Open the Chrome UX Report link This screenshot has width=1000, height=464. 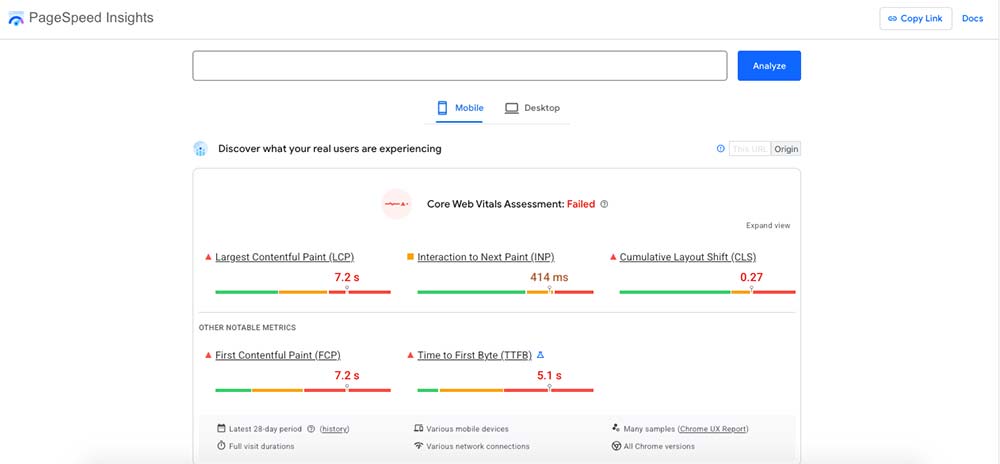pos(713,429)
